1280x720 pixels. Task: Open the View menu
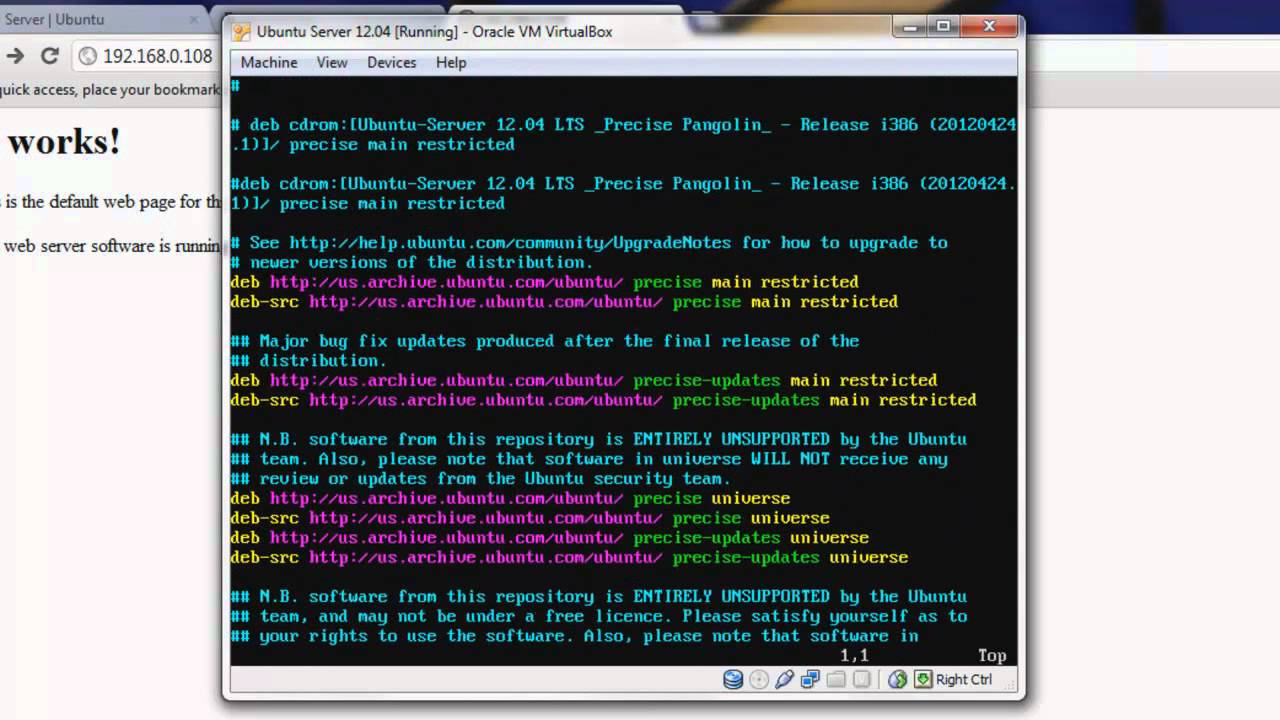(332, 62)
